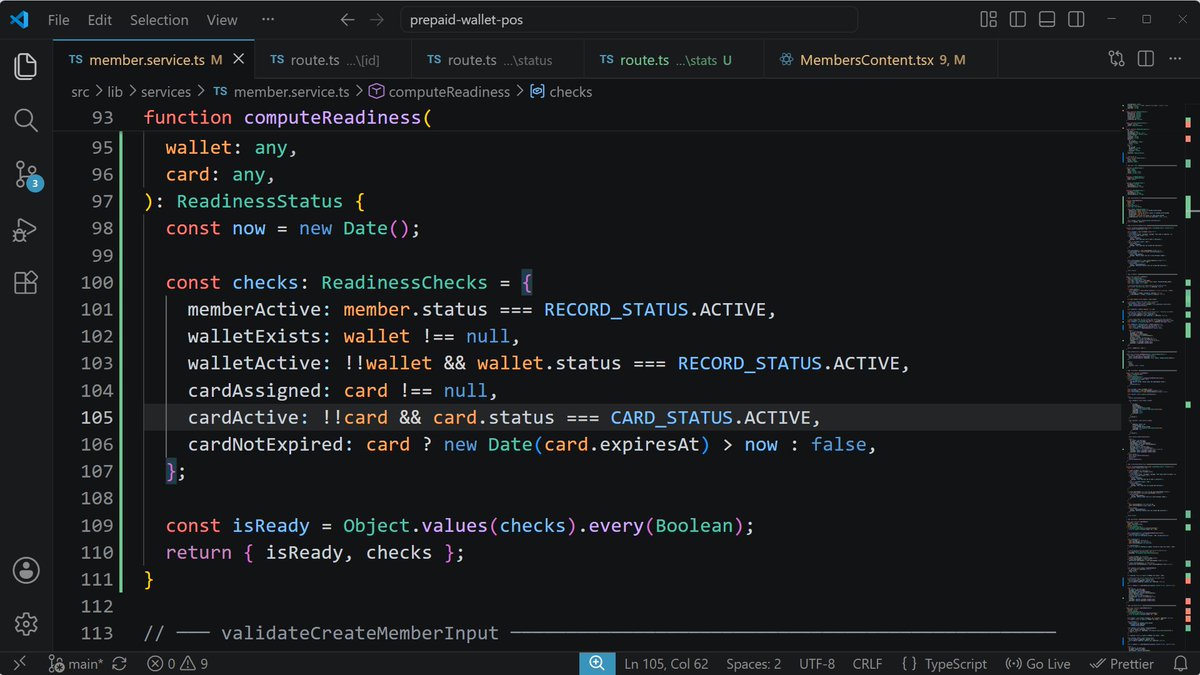
Task: Open the Explorer view in activity bar
Action: pos(26,67)
